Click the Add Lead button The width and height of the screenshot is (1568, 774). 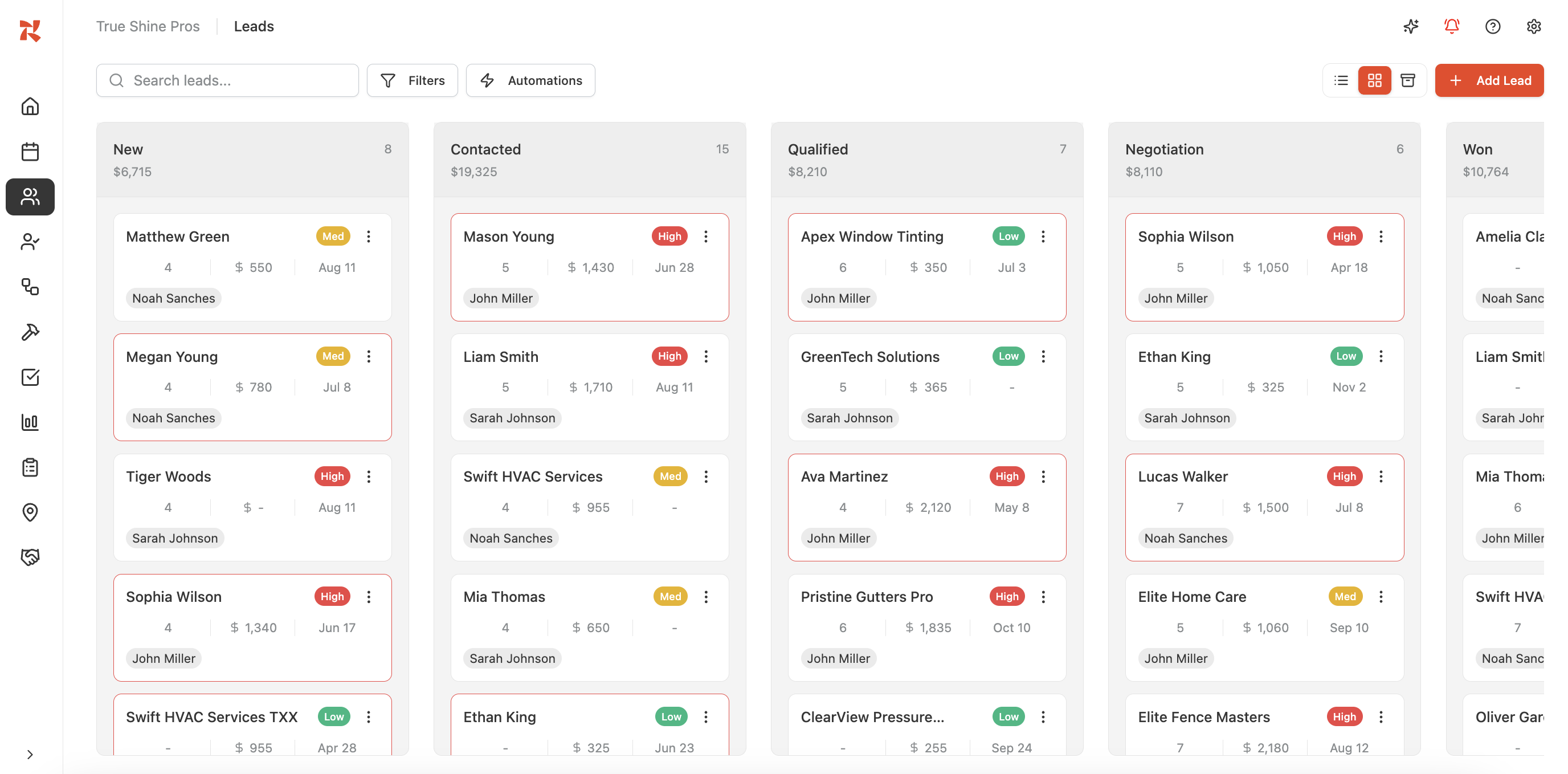(1489, 80)
